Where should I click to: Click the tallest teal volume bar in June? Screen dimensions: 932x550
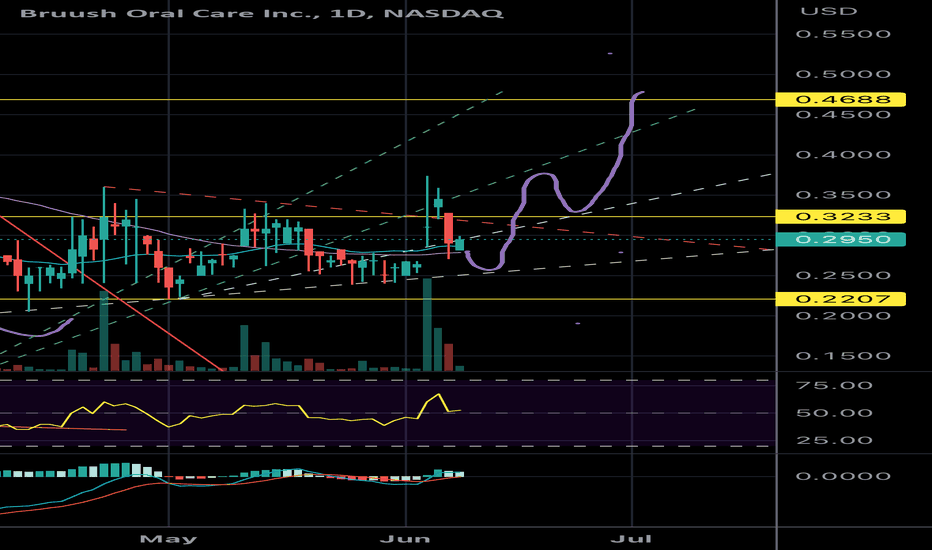[x=427, y=325]
